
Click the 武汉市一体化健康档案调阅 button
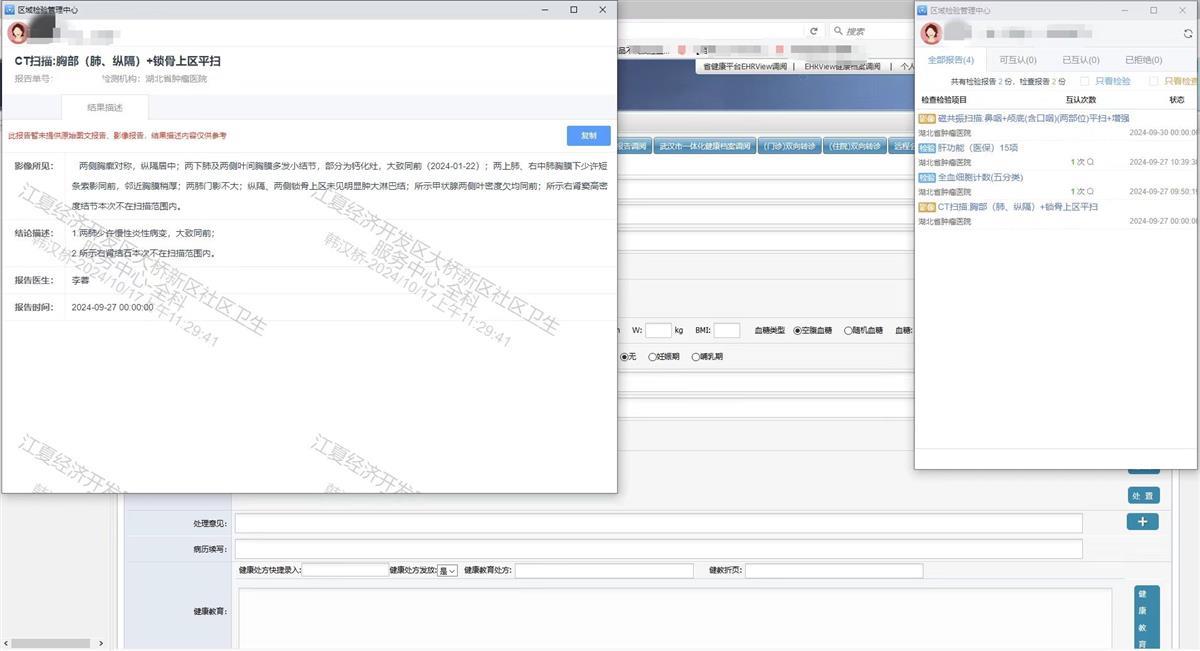pos(704,146)
